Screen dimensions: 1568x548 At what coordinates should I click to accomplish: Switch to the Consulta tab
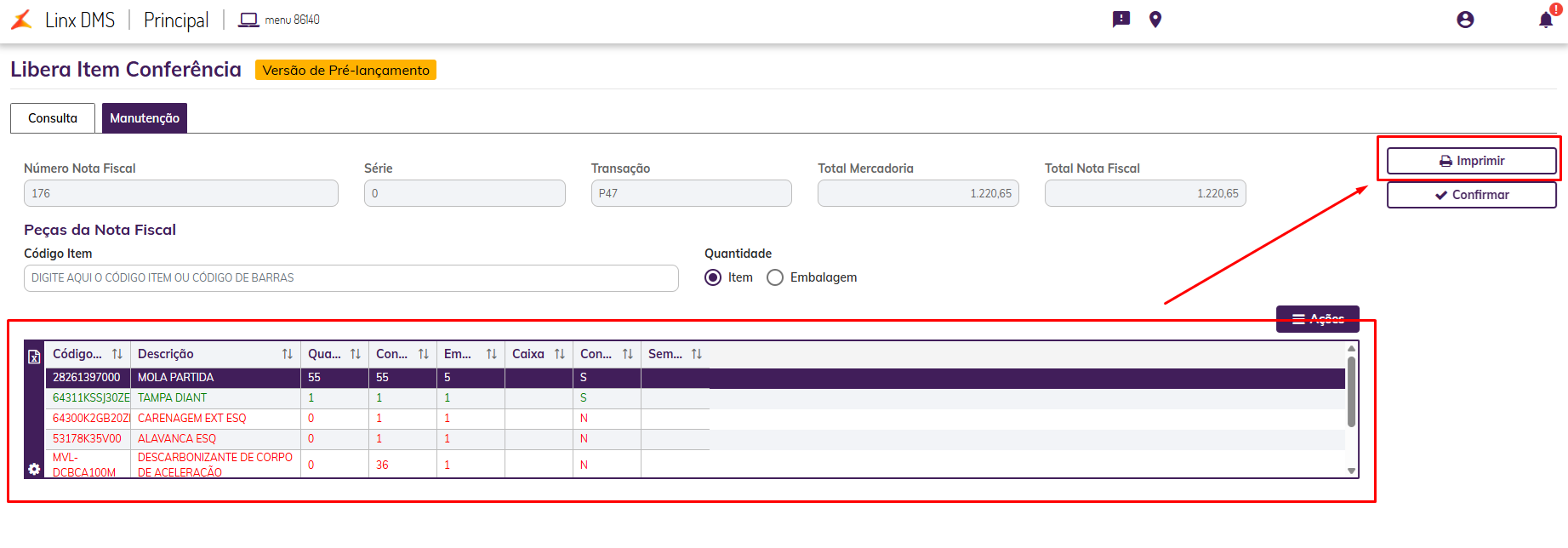click(x=53, y=118)
